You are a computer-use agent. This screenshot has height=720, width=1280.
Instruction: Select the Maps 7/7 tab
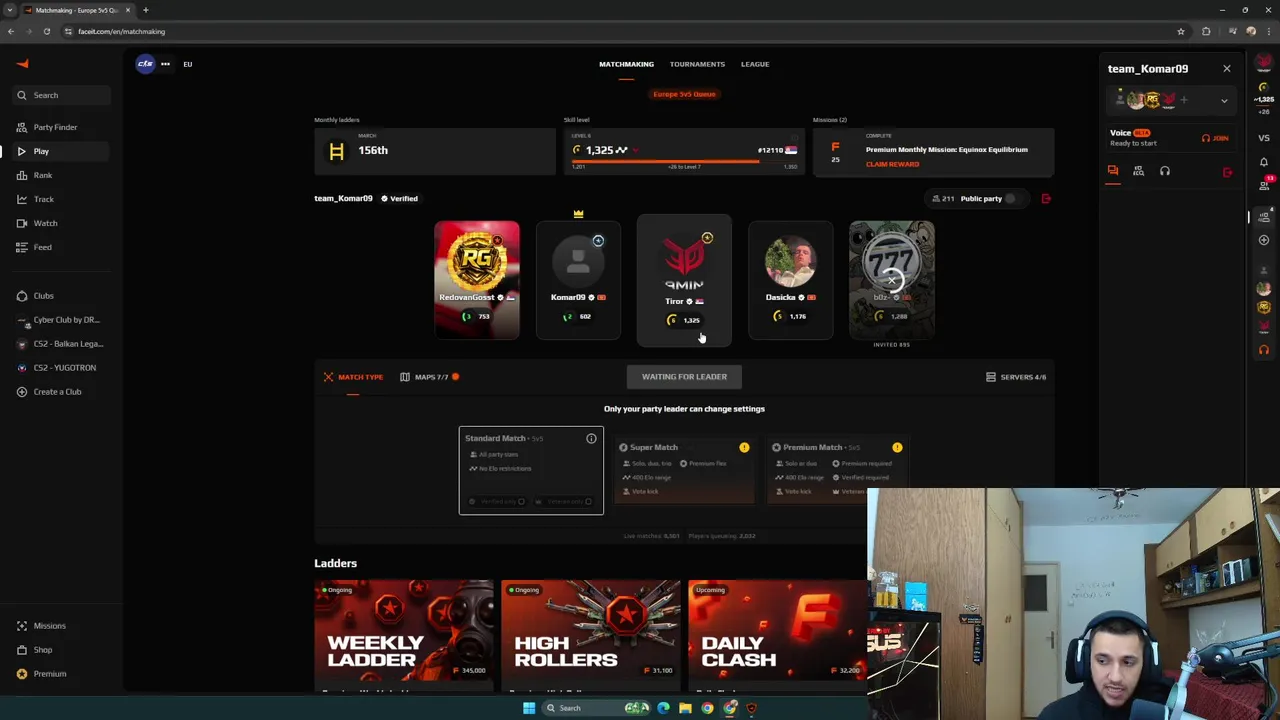pos(430,377)
